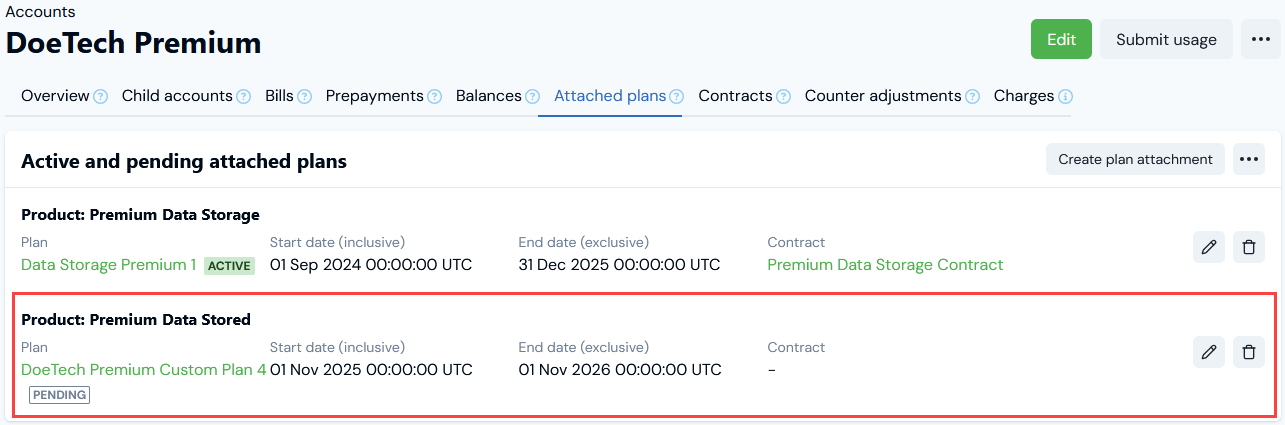This screenshot has width=1285, height=425.
Task: Edit DoeTech Premium Custom Plan 4 attachment
Action: click(1208, 352)
